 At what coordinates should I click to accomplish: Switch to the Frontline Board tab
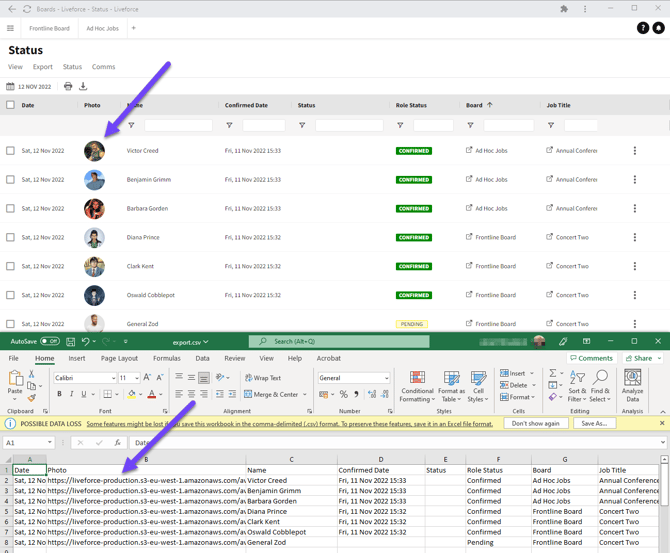point(49,28)
